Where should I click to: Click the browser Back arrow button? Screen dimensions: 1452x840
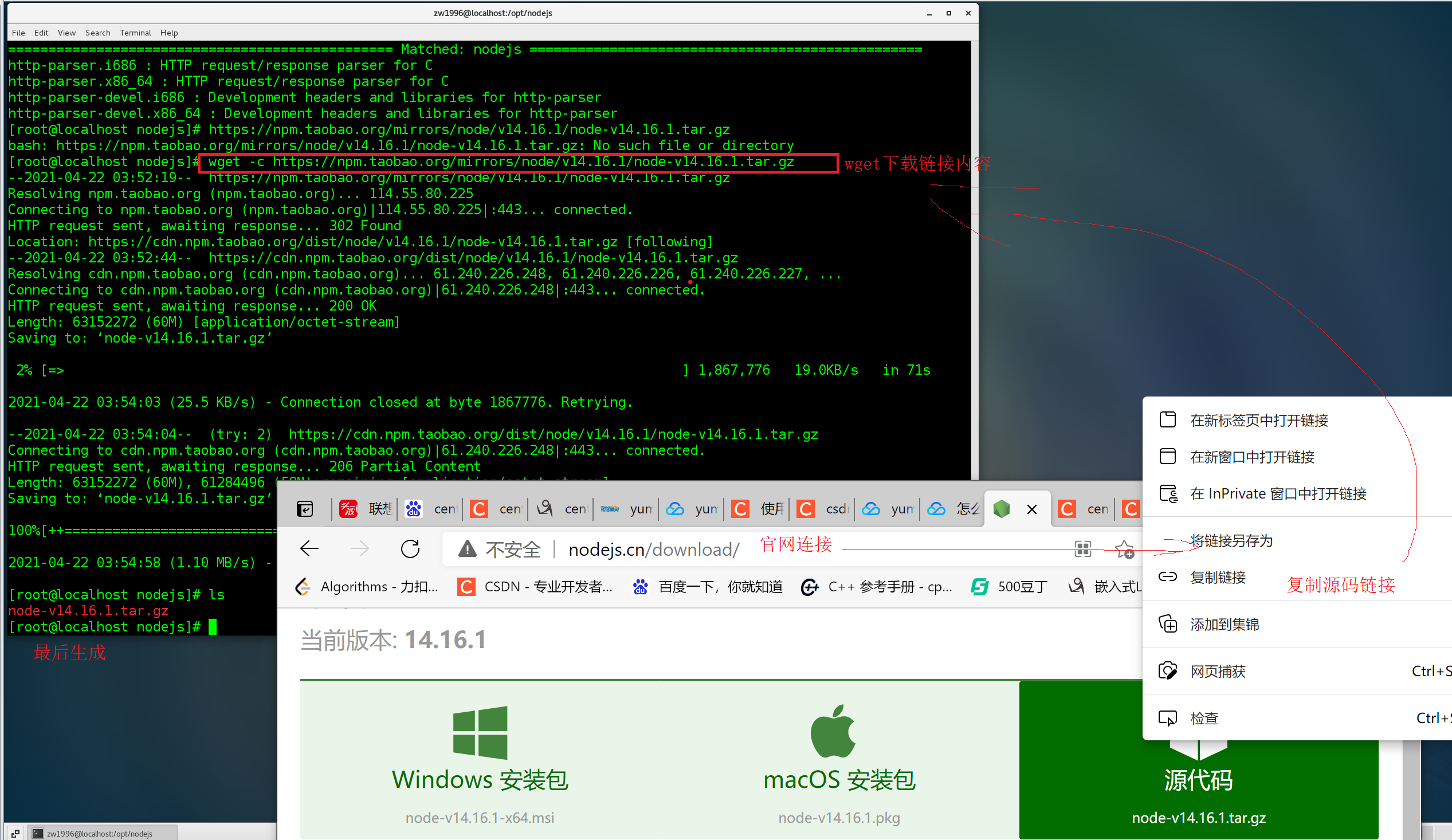point(309,548)
